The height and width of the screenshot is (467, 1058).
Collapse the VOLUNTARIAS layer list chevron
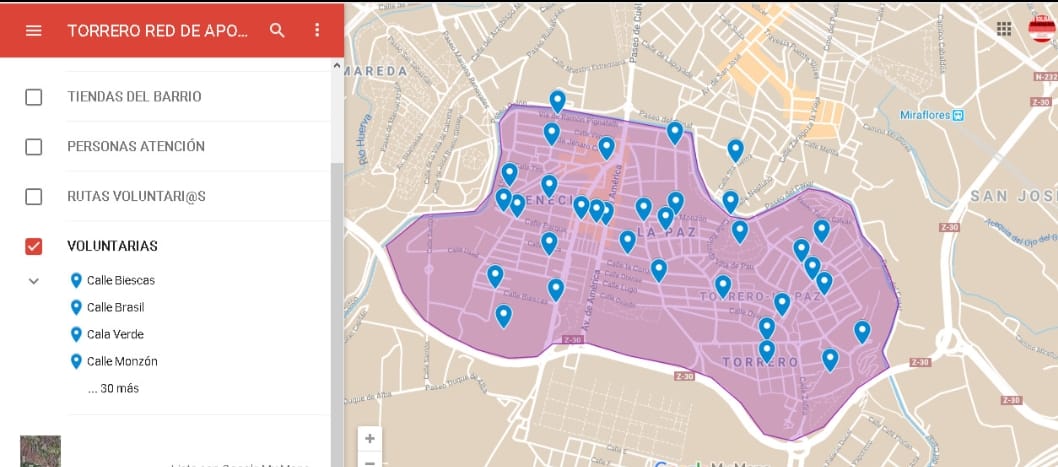coord(33,281)
